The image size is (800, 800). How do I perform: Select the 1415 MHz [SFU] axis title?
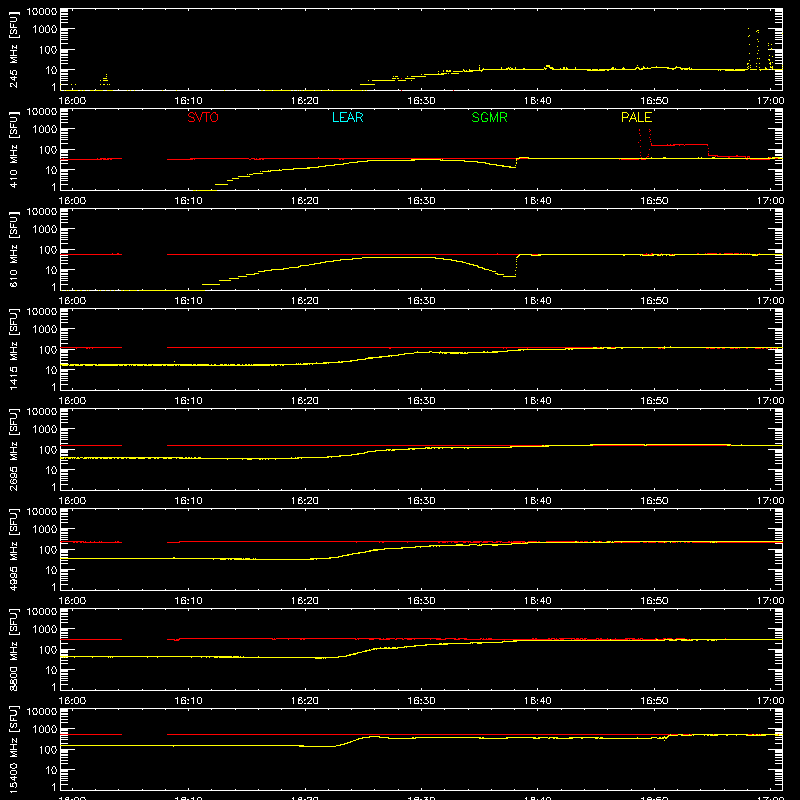pos(13,349)
